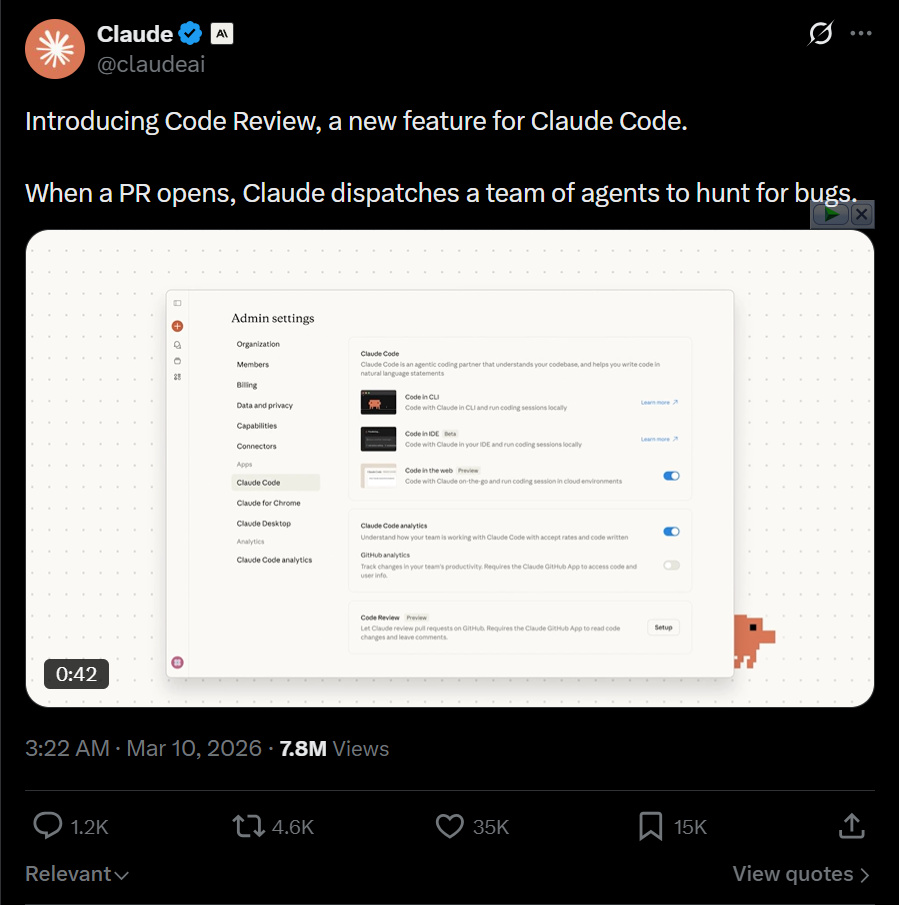Screen dimensions: 899x905
Task: Click the View quotes chevron link
Action: tap(801, 874)
